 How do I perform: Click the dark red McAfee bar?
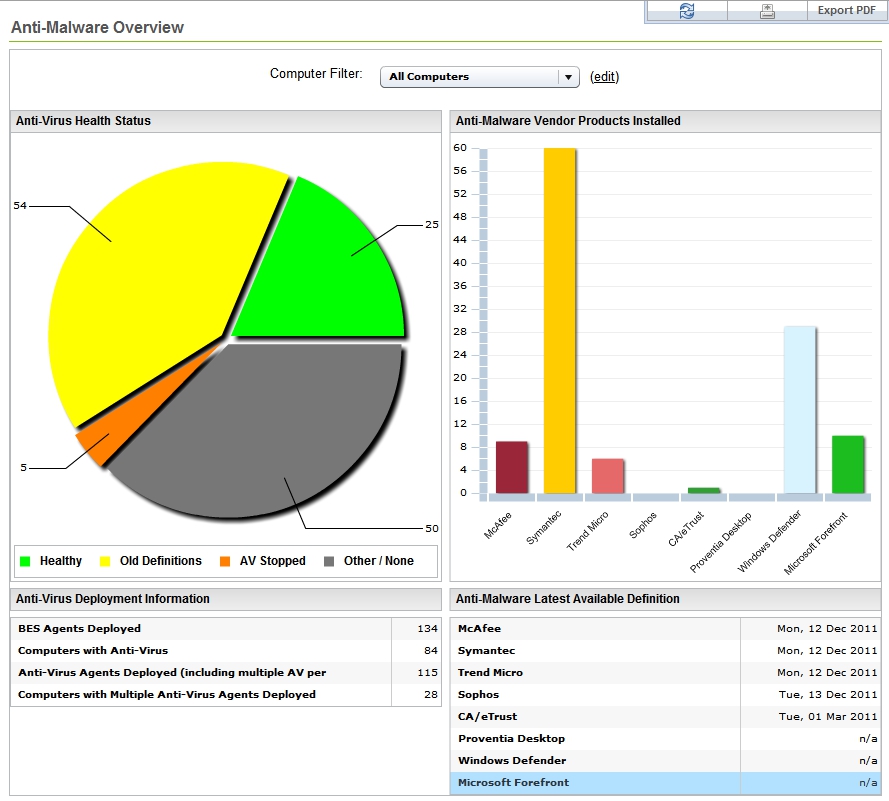tap(511, 467)
